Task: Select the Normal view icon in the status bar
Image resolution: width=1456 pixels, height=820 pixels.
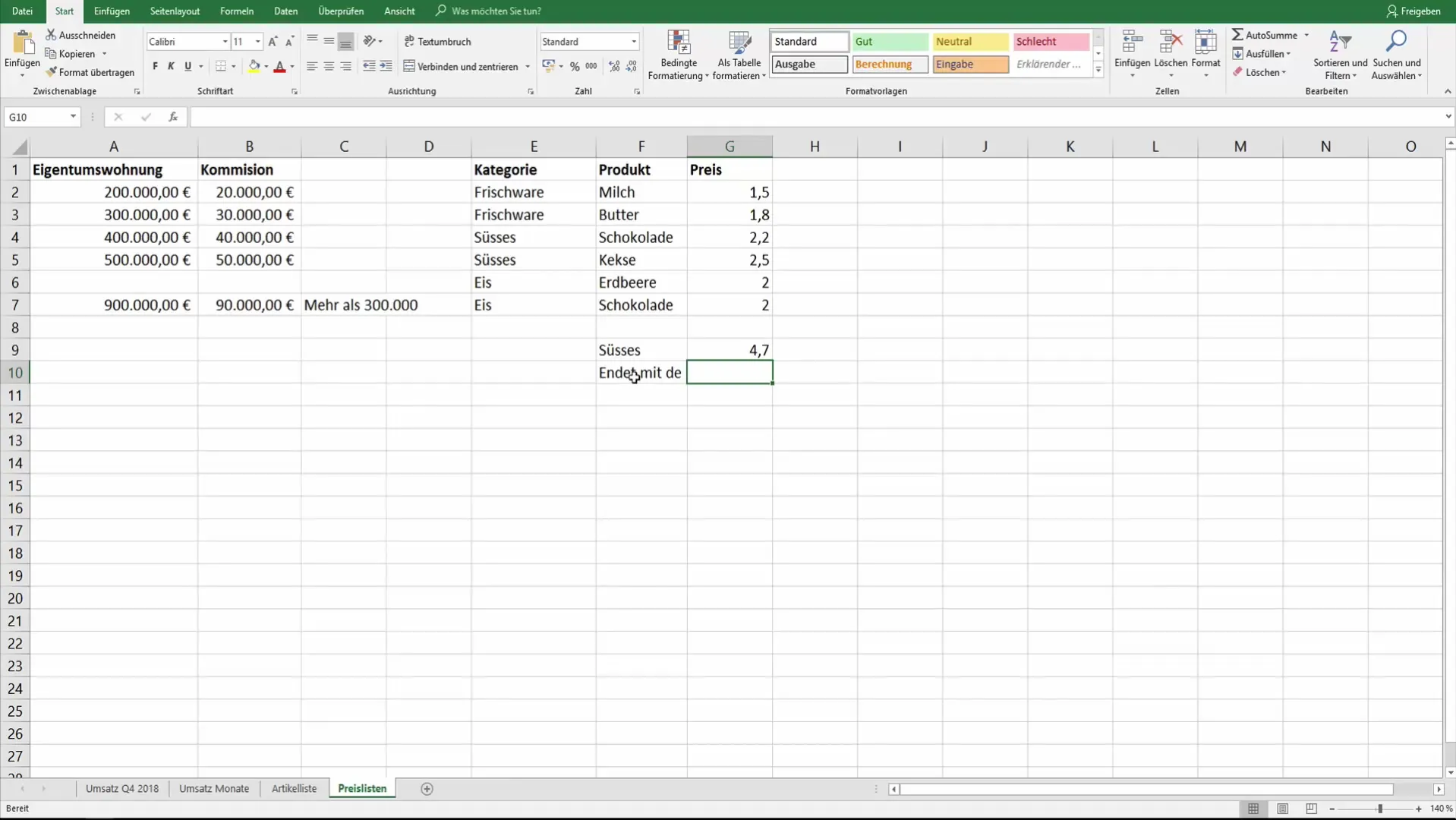Action: click(1253, 809)
